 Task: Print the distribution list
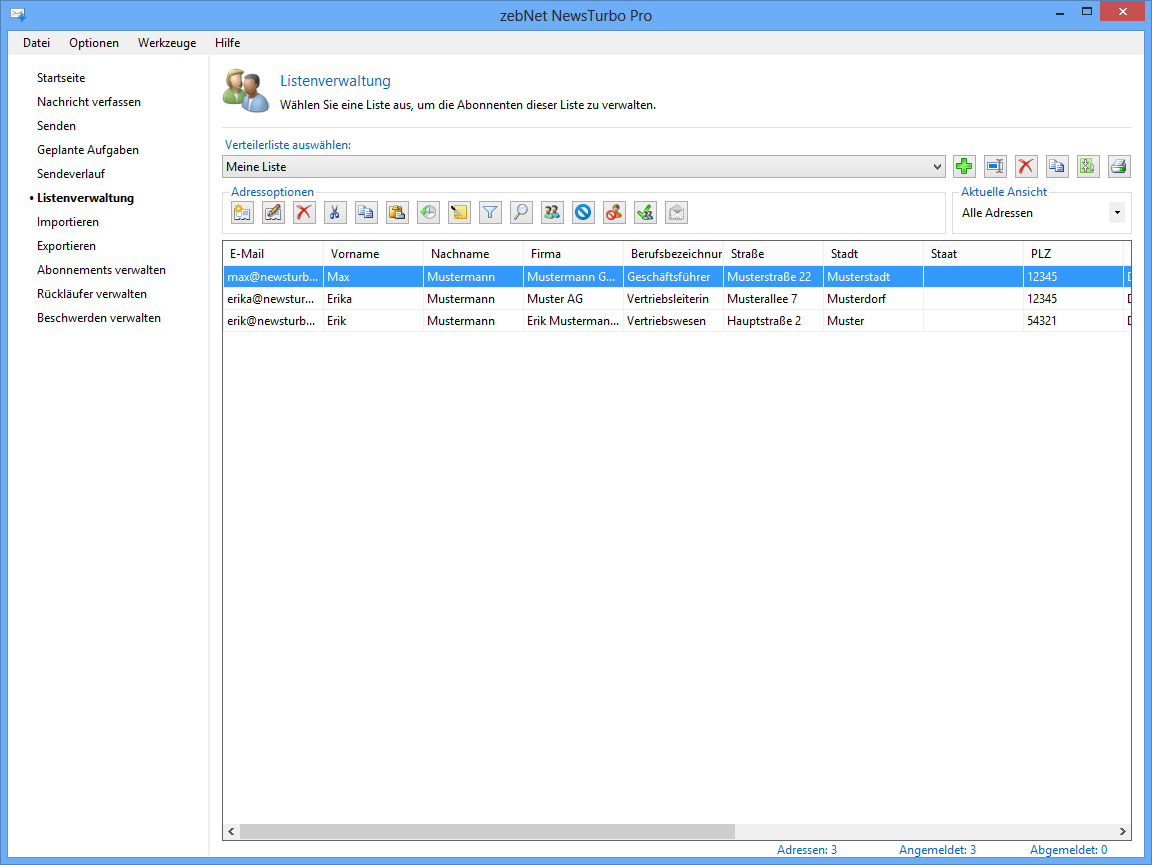tap(1118, 166)
